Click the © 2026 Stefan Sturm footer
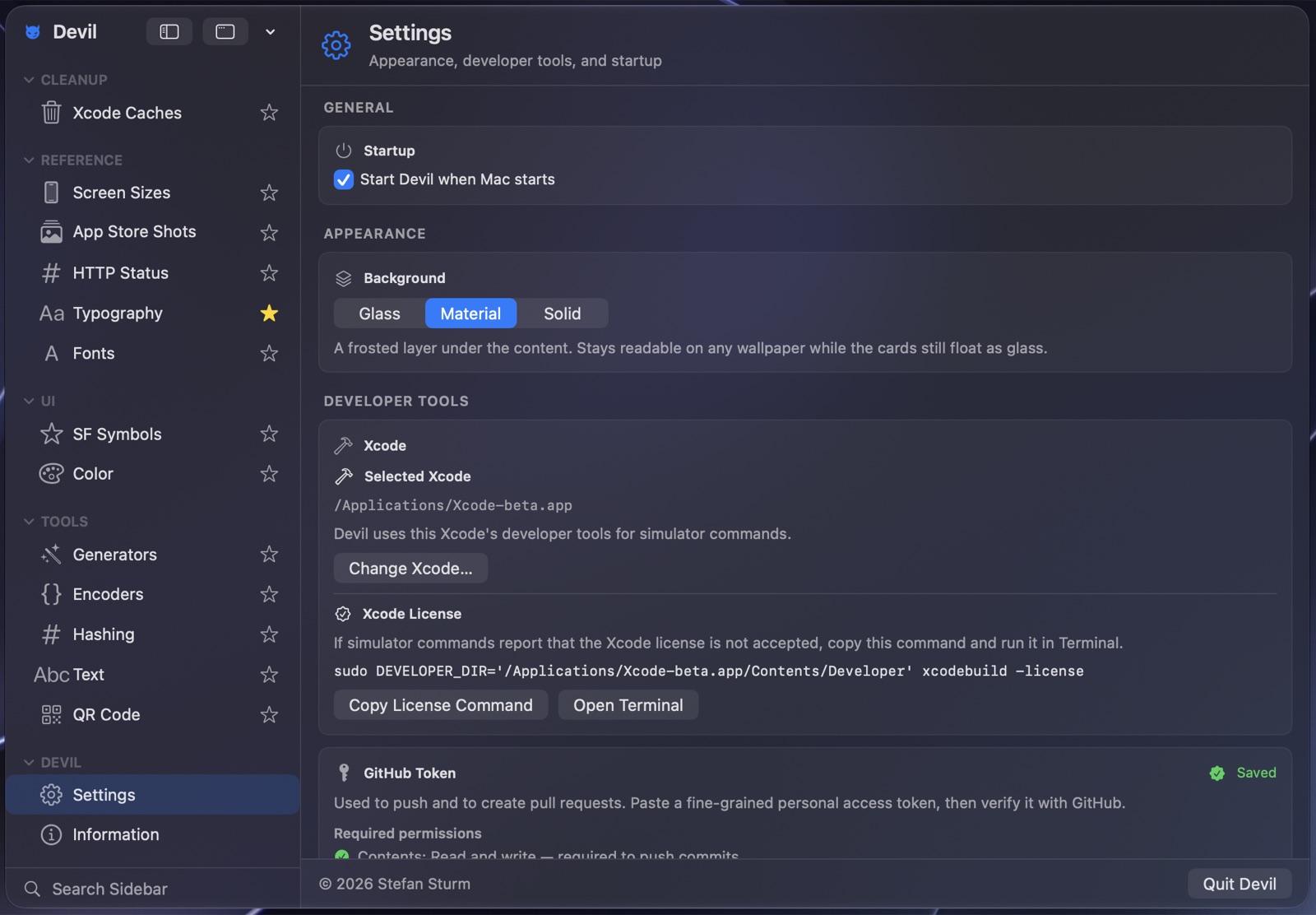The width and height of the screenshot is (1316, 915). pos(395,884)
